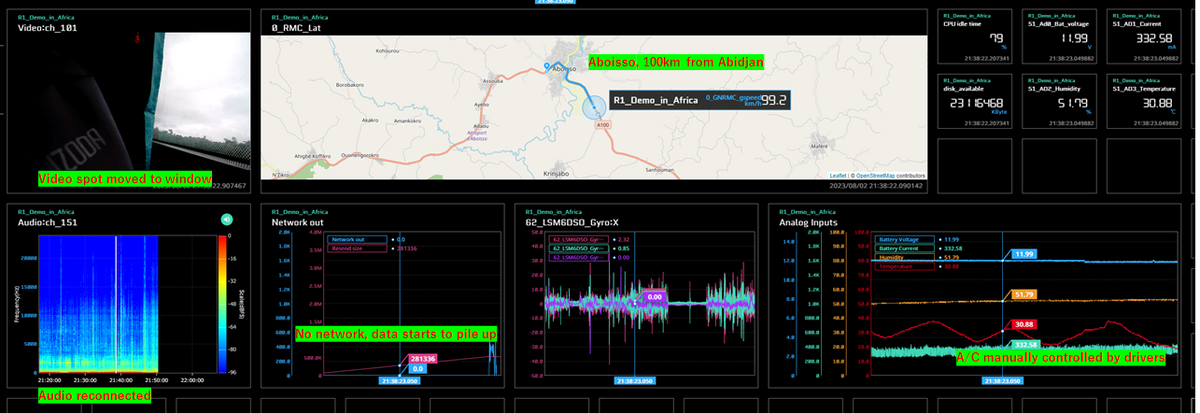Select the S1_Ad8_Bat_voltage value panel
The width and height of the screenshot is (1200, 413).
[x=1057, y=37]
